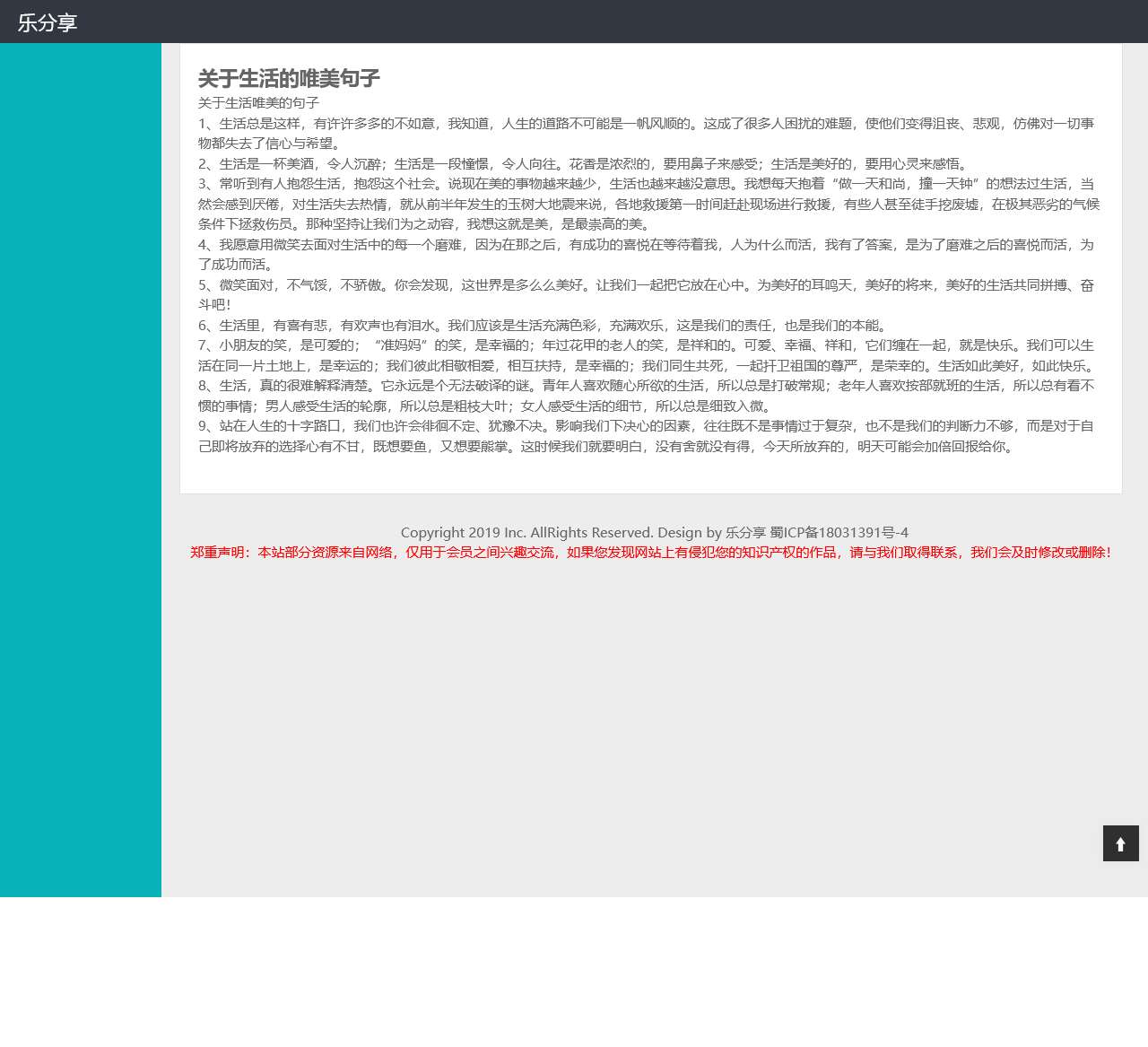Image resolution: width=1148 pixels, height=1047 pixels.
Task: Click the 乐分享 site logo
Action: (48, 22)
